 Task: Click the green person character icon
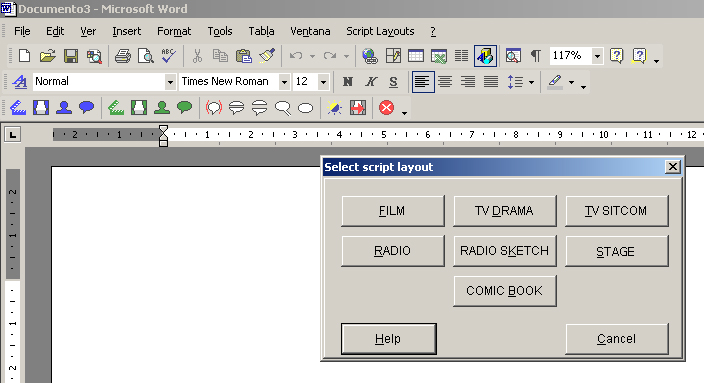coord(162,108)
